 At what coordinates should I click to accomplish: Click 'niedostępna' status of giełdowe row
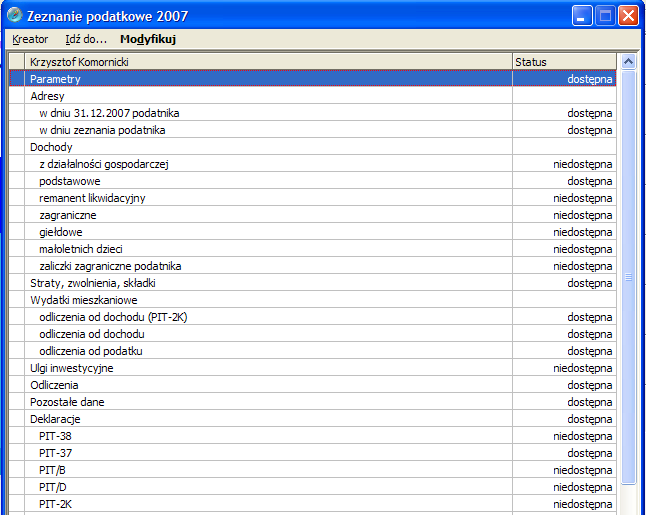(x=583, y=232)
